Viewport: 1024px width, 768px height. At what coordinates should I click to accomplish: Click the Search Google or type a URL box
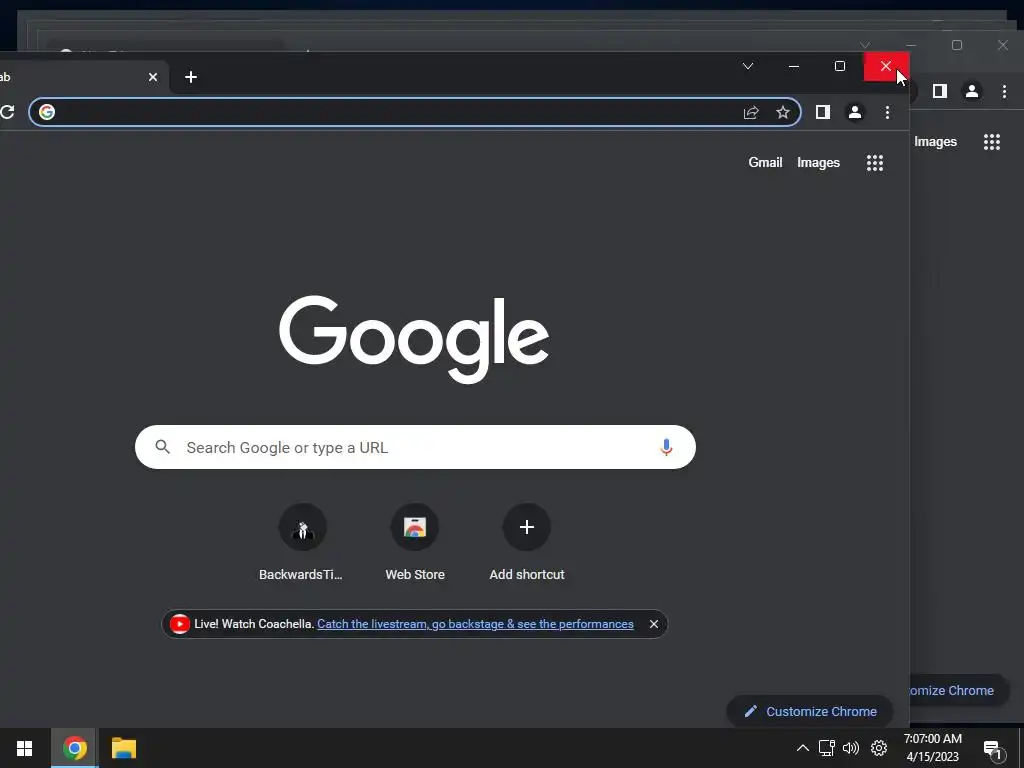tap(415, 447)
